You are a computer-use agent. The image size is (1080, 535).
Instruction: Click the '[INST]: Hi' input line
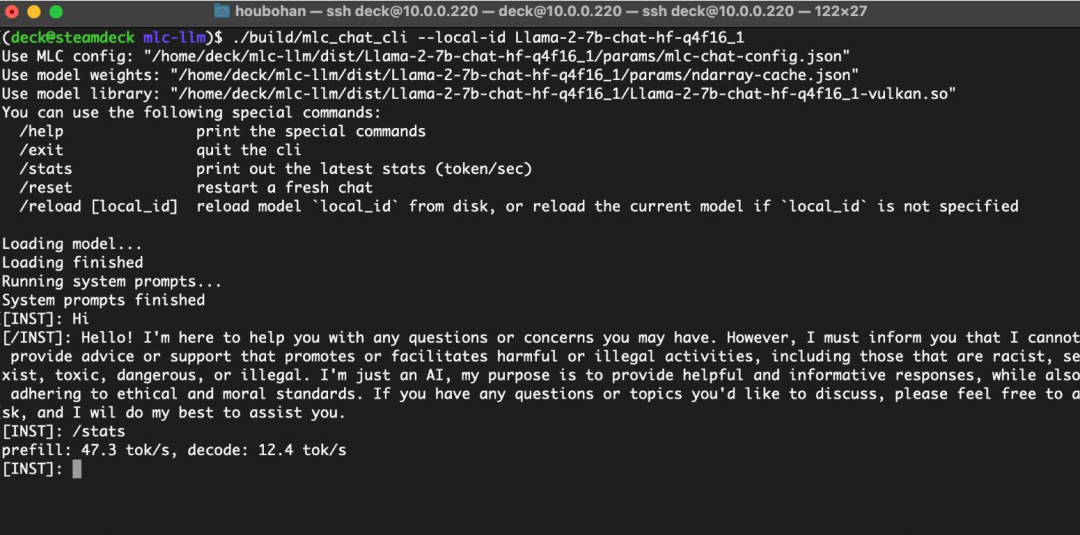(45, 319)
